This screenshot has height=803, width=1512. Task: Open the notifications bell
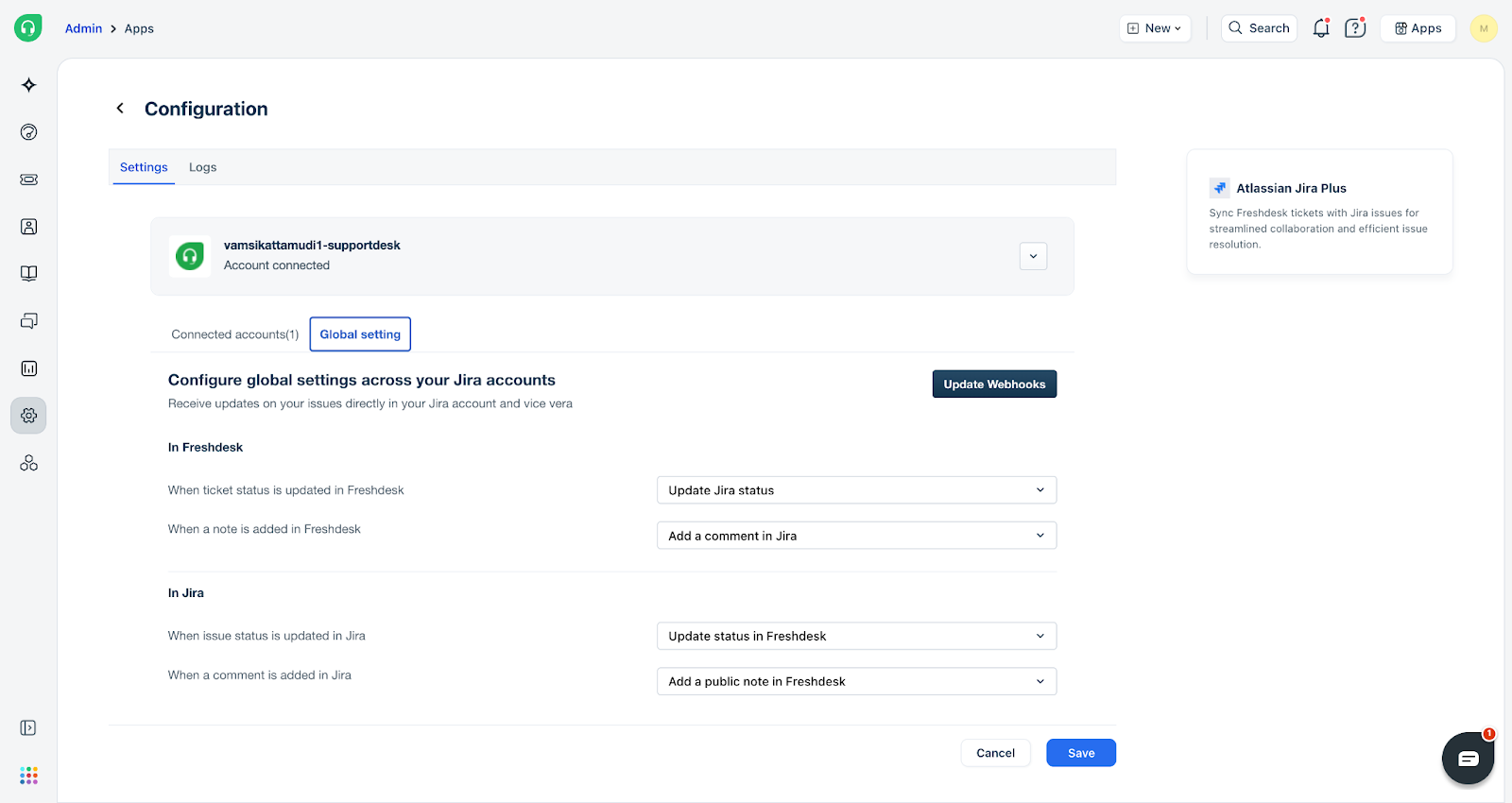[1321, 28]
